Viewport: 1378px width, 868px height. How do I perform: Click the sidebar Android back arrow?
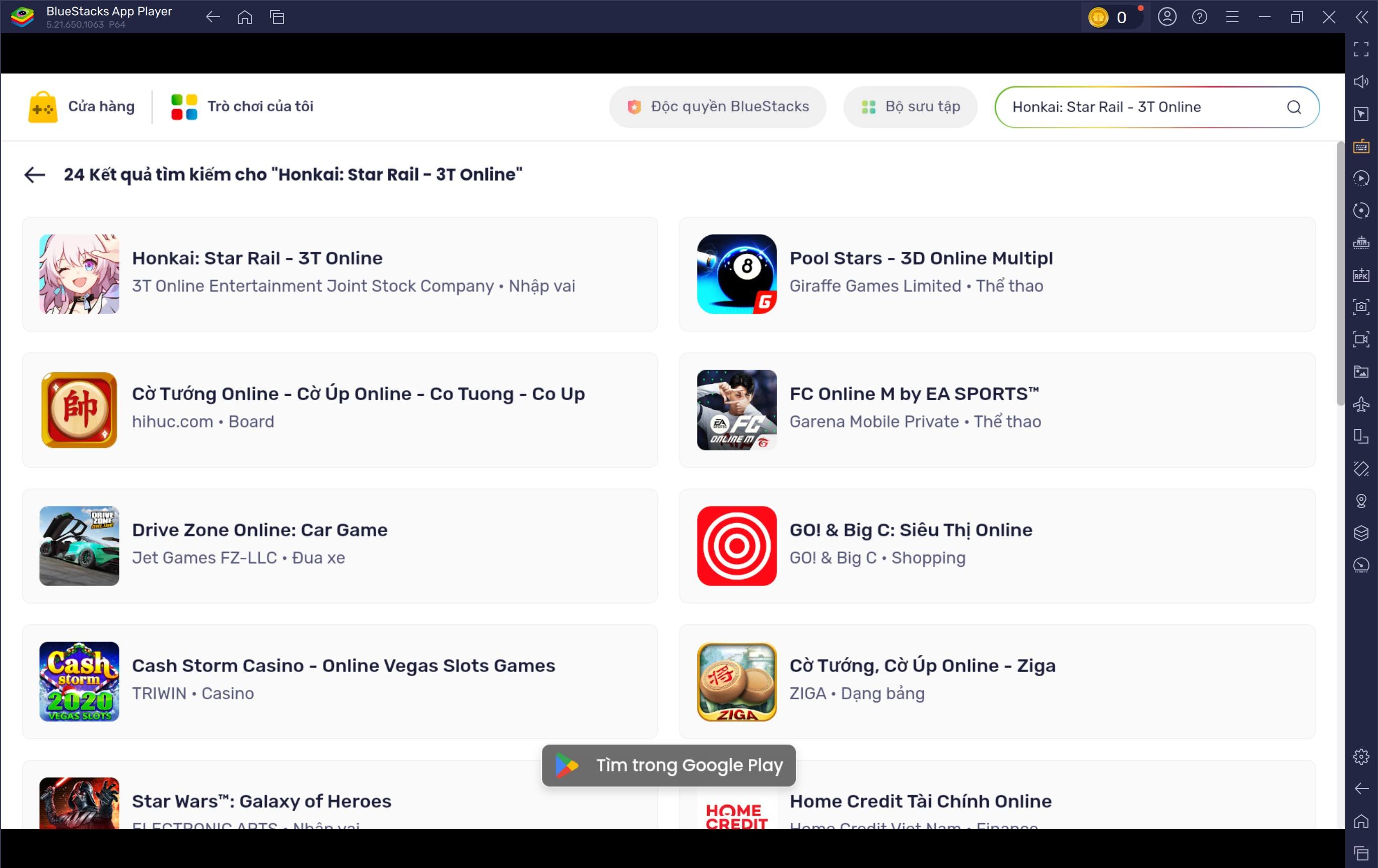coord(1361,789)
